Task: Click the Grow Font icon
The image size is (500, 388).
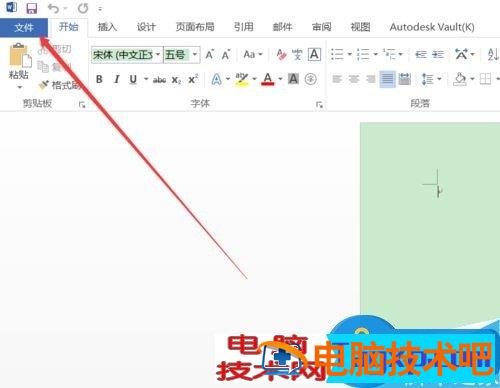Action: [x=210, y=54]
